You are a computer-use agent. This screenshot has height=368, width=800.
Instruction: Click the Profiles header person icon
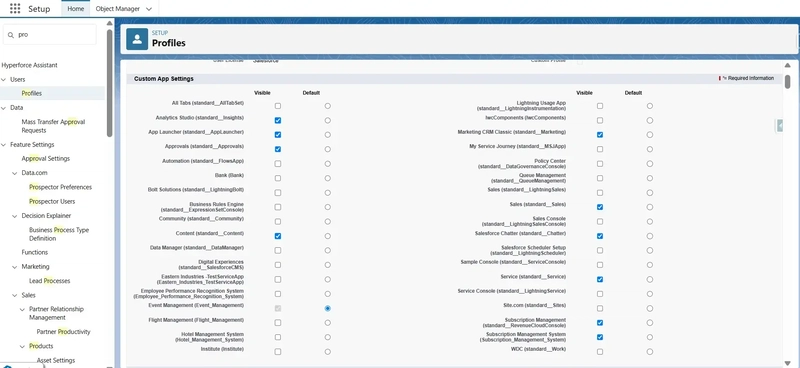[137, 39]
